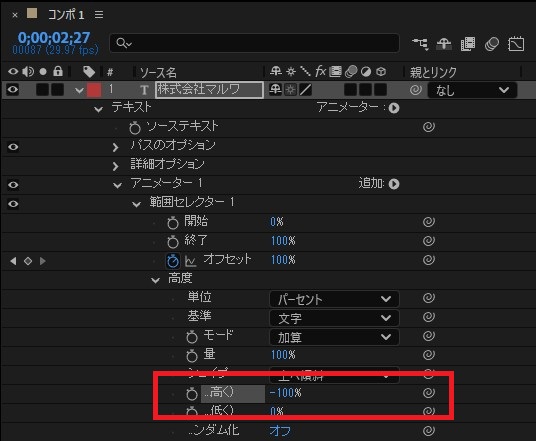Open the コンポ 1 panel menu
Screen dimensions: 536x441
tap(99, 15)
